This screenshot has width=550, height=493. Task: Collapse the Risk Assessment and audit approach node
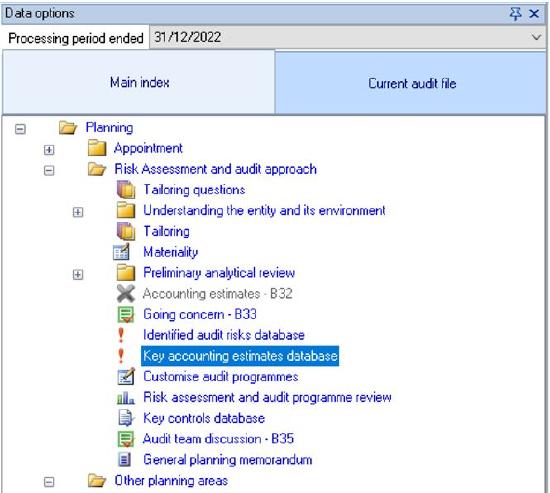point(49,171)
